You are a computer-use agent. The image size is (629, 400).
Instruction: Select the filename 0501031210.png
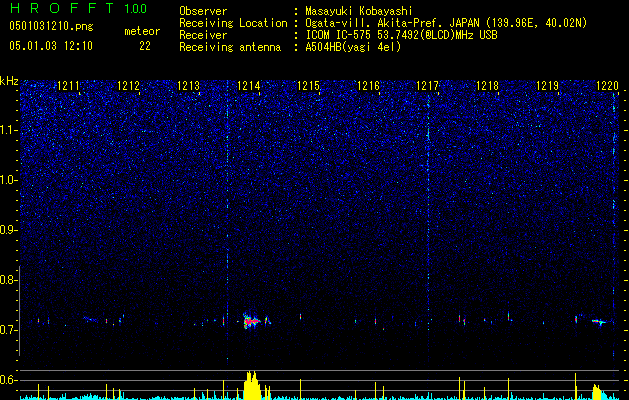click(51, 27)
